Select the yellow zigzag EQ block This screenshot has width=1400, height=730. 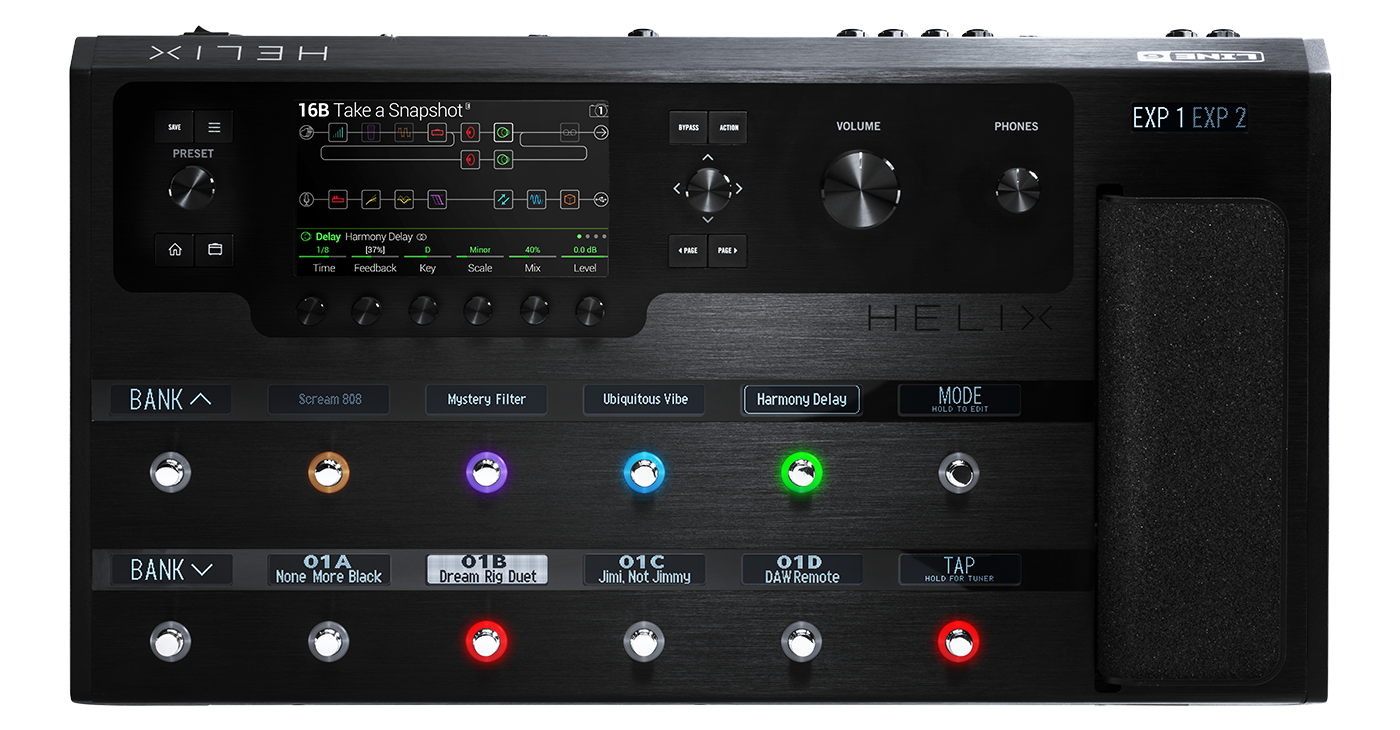404,199
